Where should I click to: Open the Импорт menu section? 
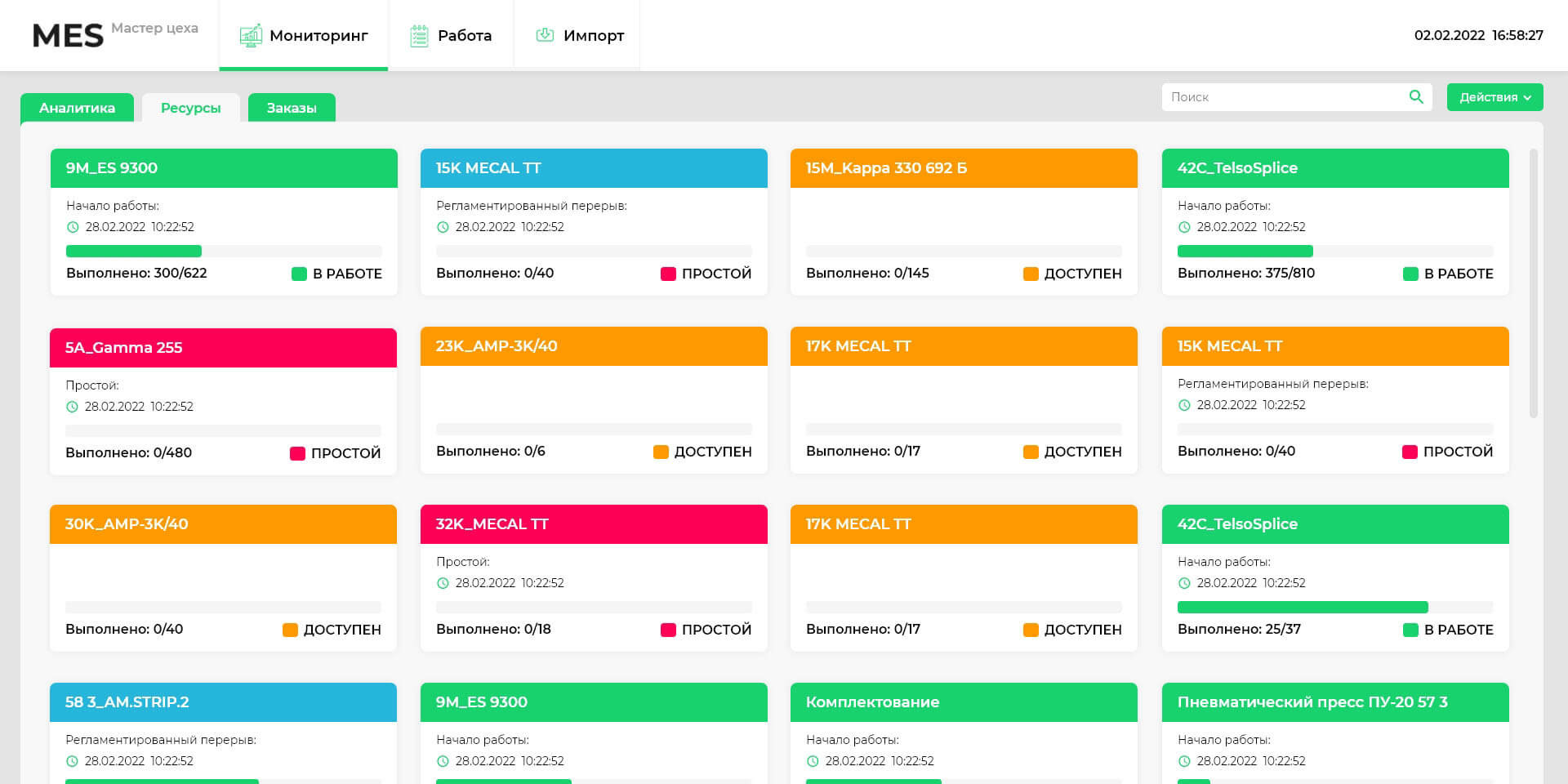coord(579,36)
